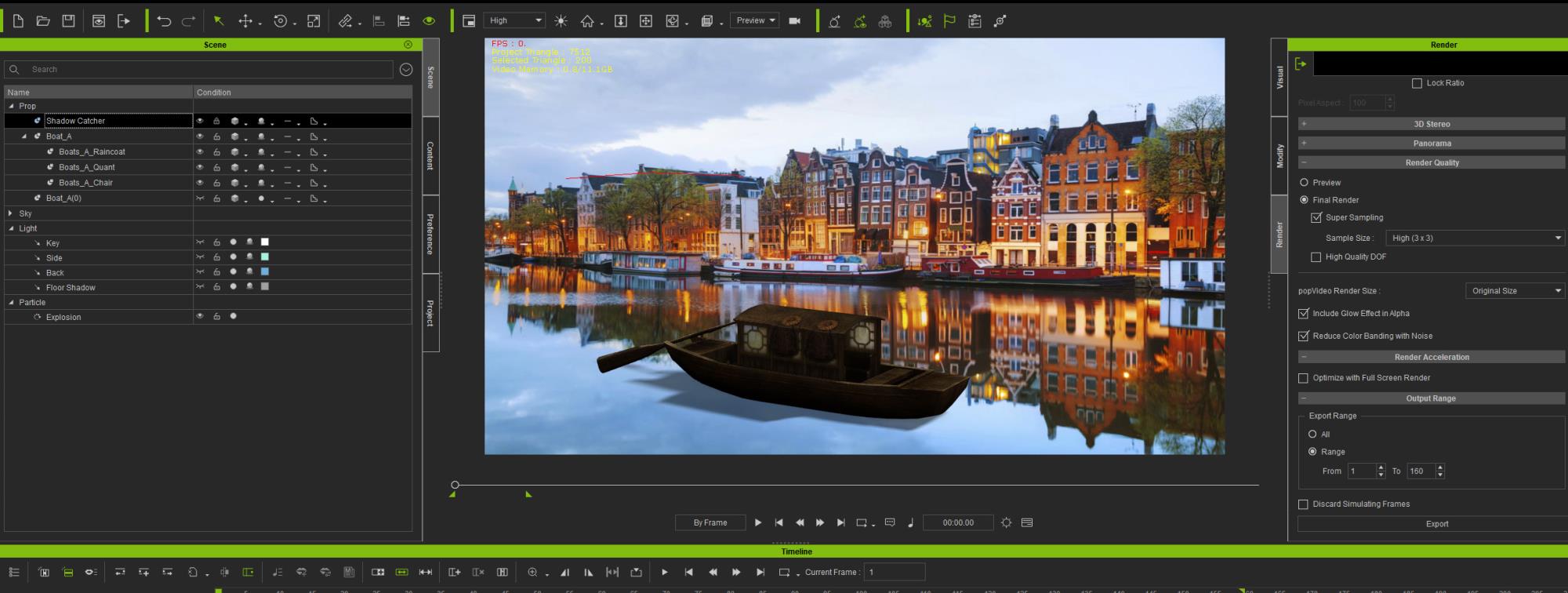The image size is (1568, 593).
Task: Uncheck the Super Sampling checkbox
Action: point(1316,217)
